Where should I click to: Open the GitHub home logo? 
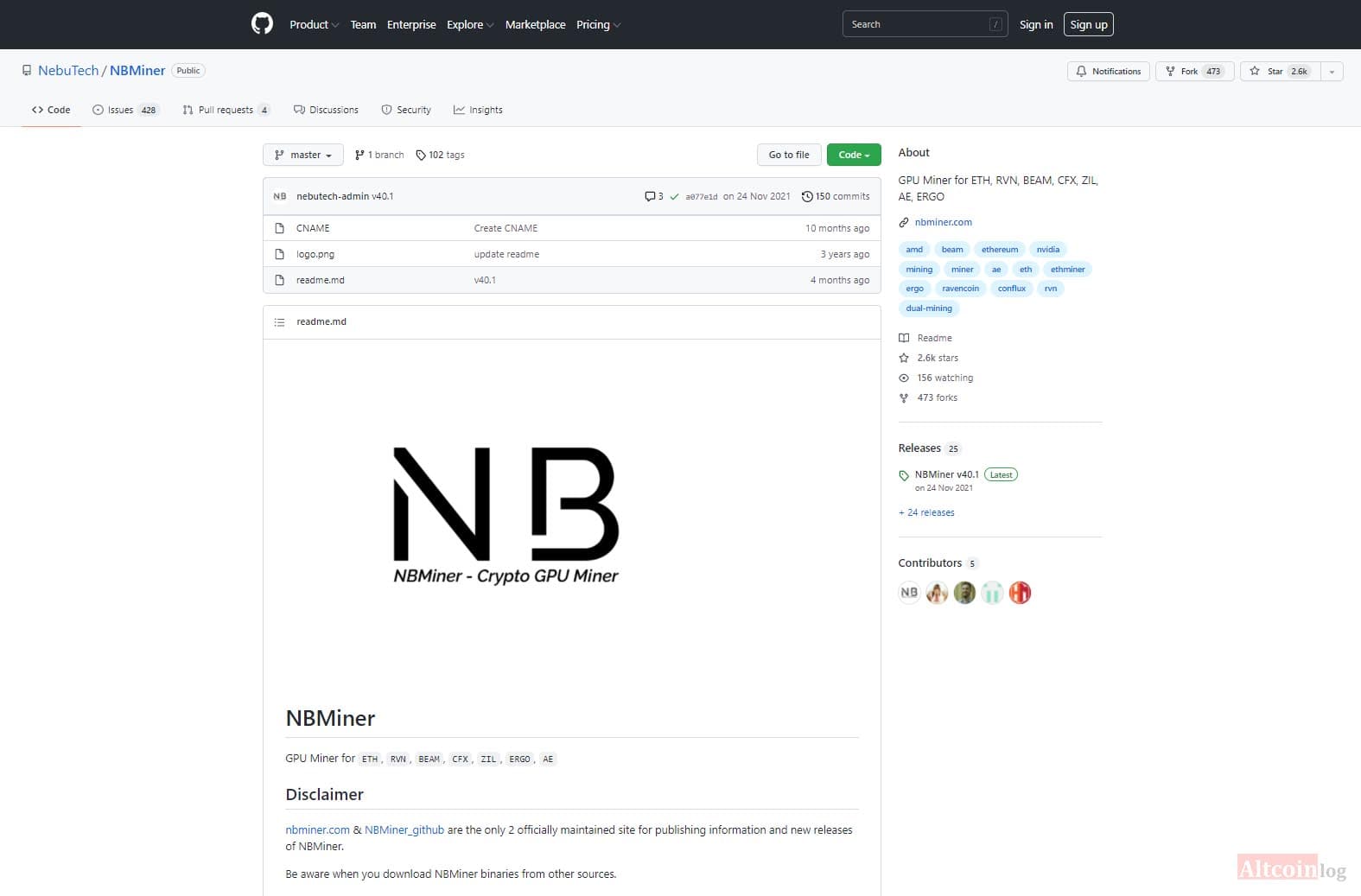coord(262,23)
